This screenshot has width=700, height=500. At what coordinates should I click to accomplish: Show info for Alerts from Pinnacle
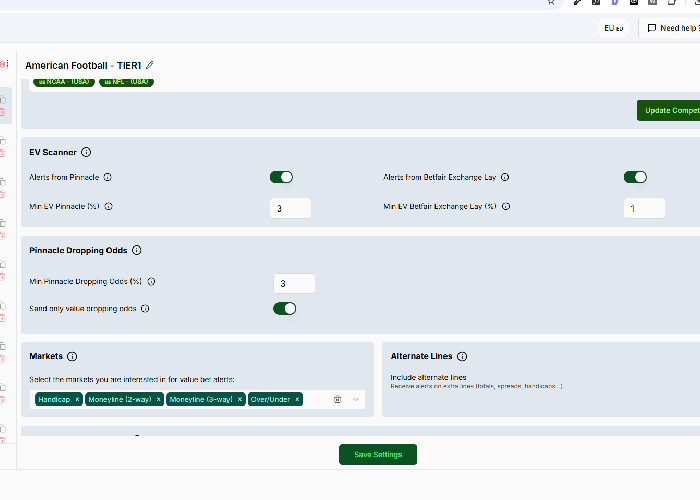pyautogui.click(x=108, y=177)
